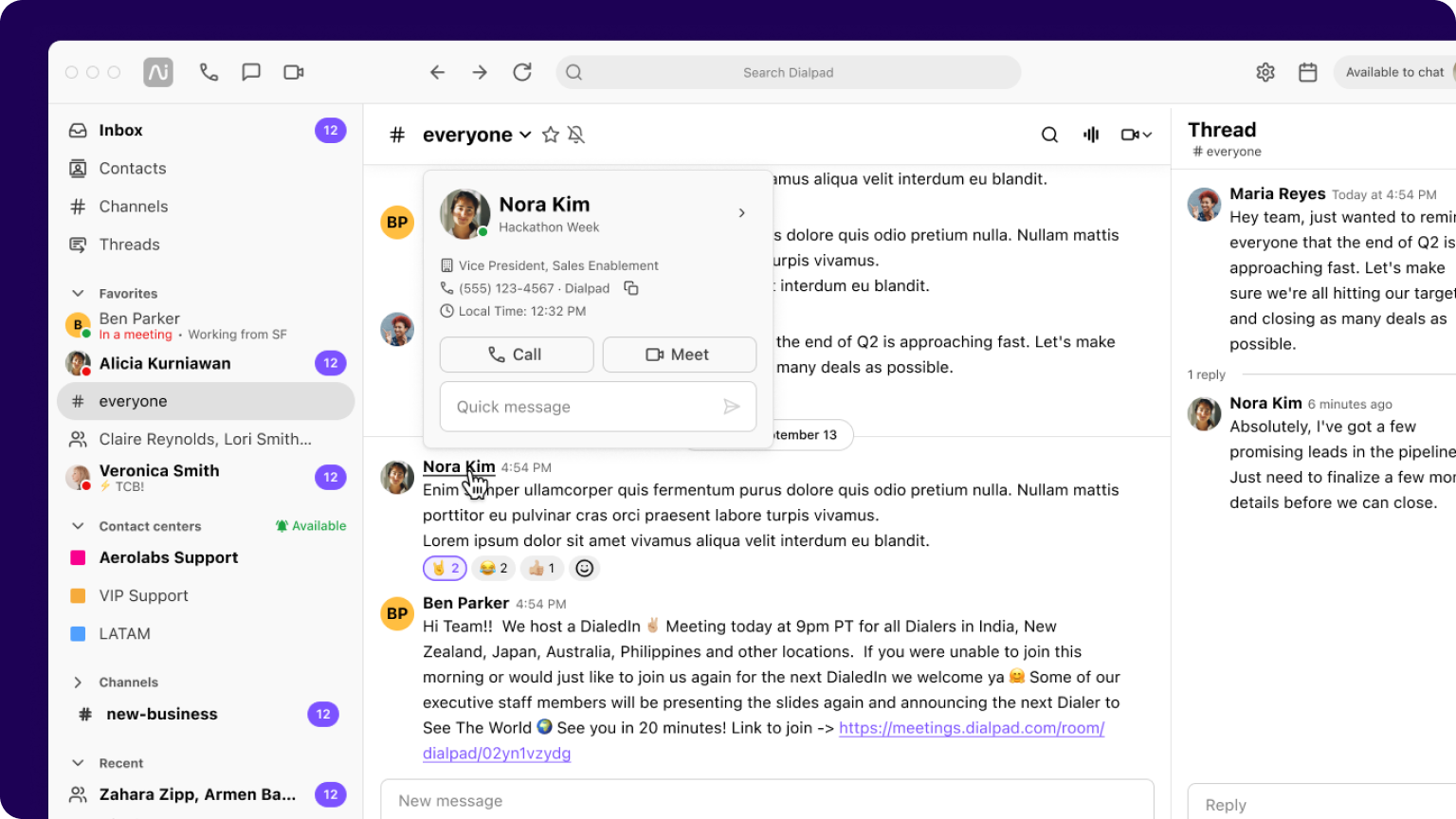Open settings gear icon
1456x819 pixels.
[x=1265, y=72]
